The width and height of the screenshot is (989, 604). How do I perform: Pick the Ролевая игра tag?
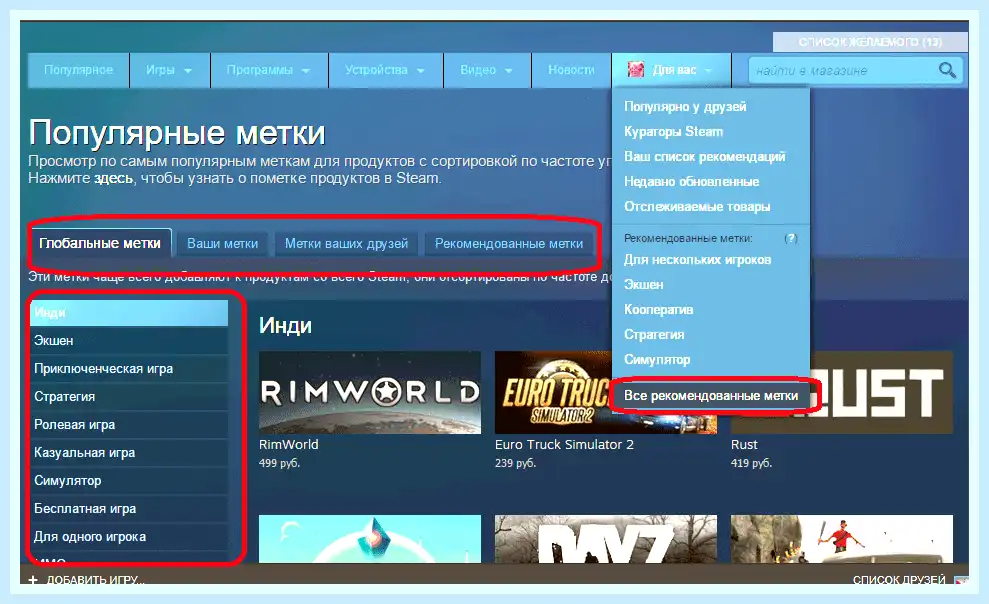pyautogui.click(x=129, y=425)
